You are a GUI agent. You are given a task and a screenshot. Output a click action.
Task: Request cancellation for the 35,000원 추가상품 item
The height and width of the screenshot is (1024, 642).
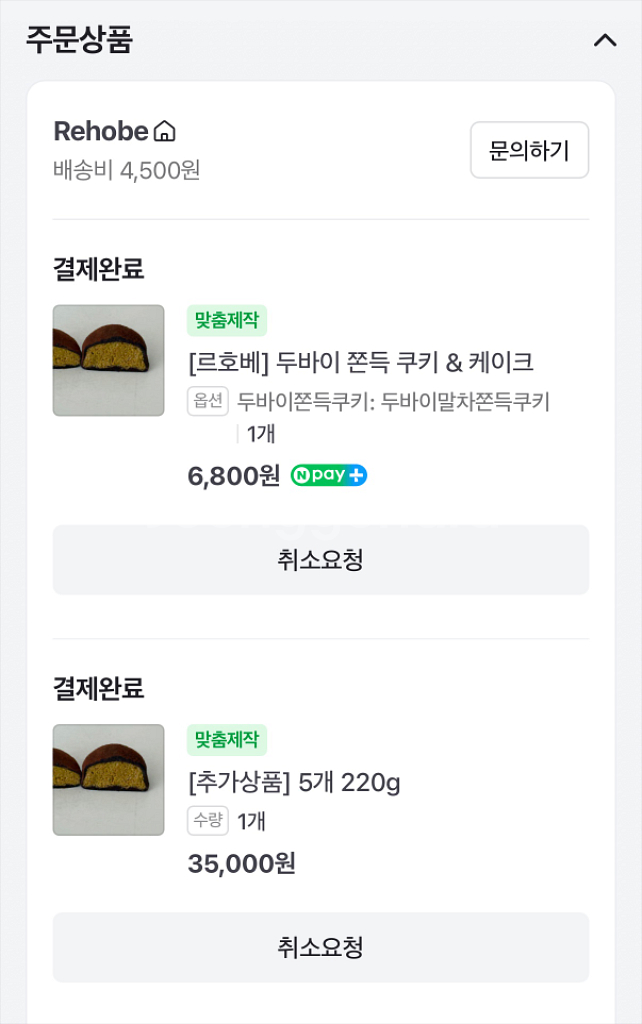pos(321,947)
